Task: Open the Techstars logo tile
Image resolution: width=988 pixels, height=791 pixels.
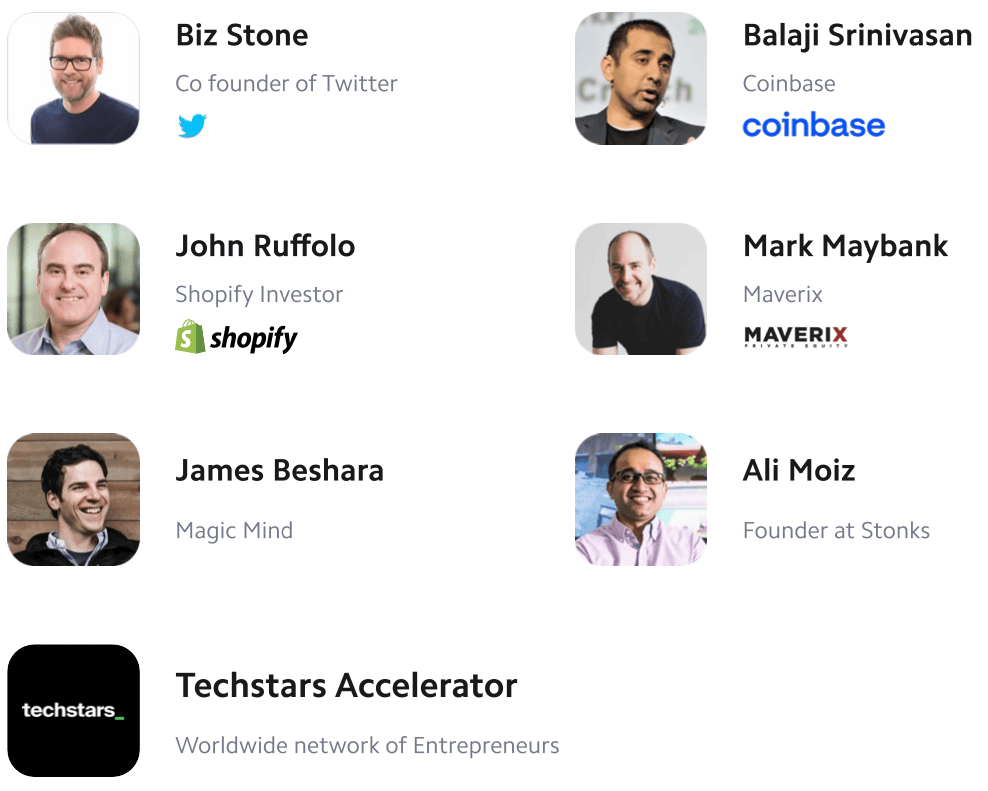Action: pos(73,710)
